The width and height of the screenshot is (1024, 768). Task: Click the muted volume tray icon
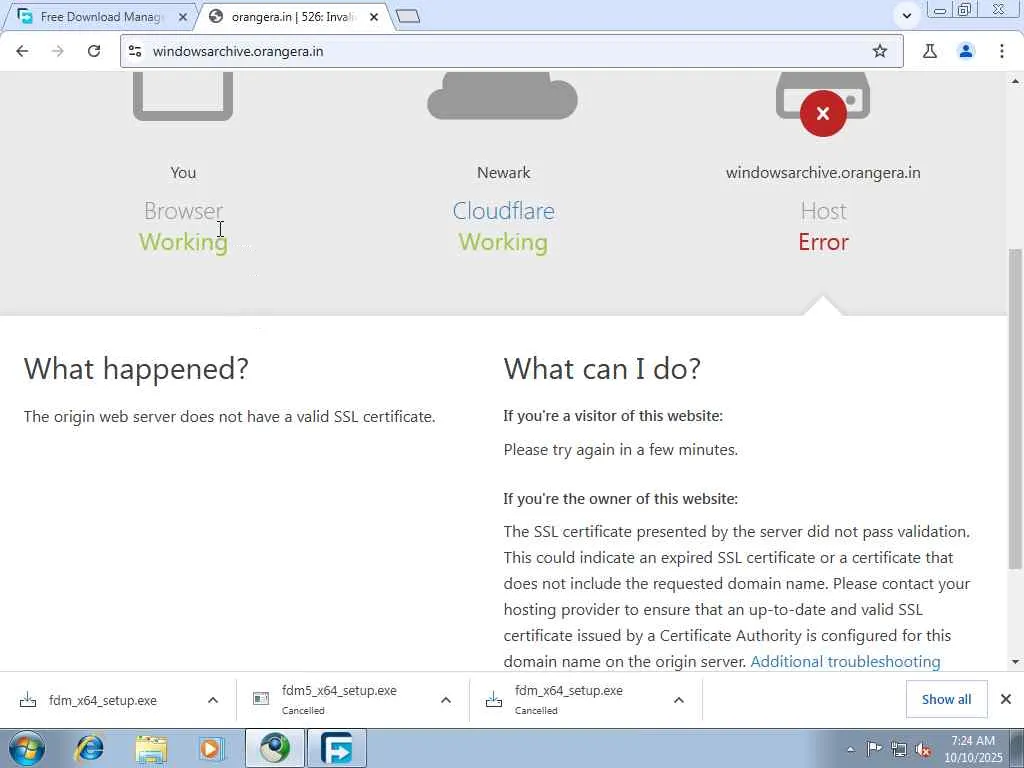click(923, 750)
